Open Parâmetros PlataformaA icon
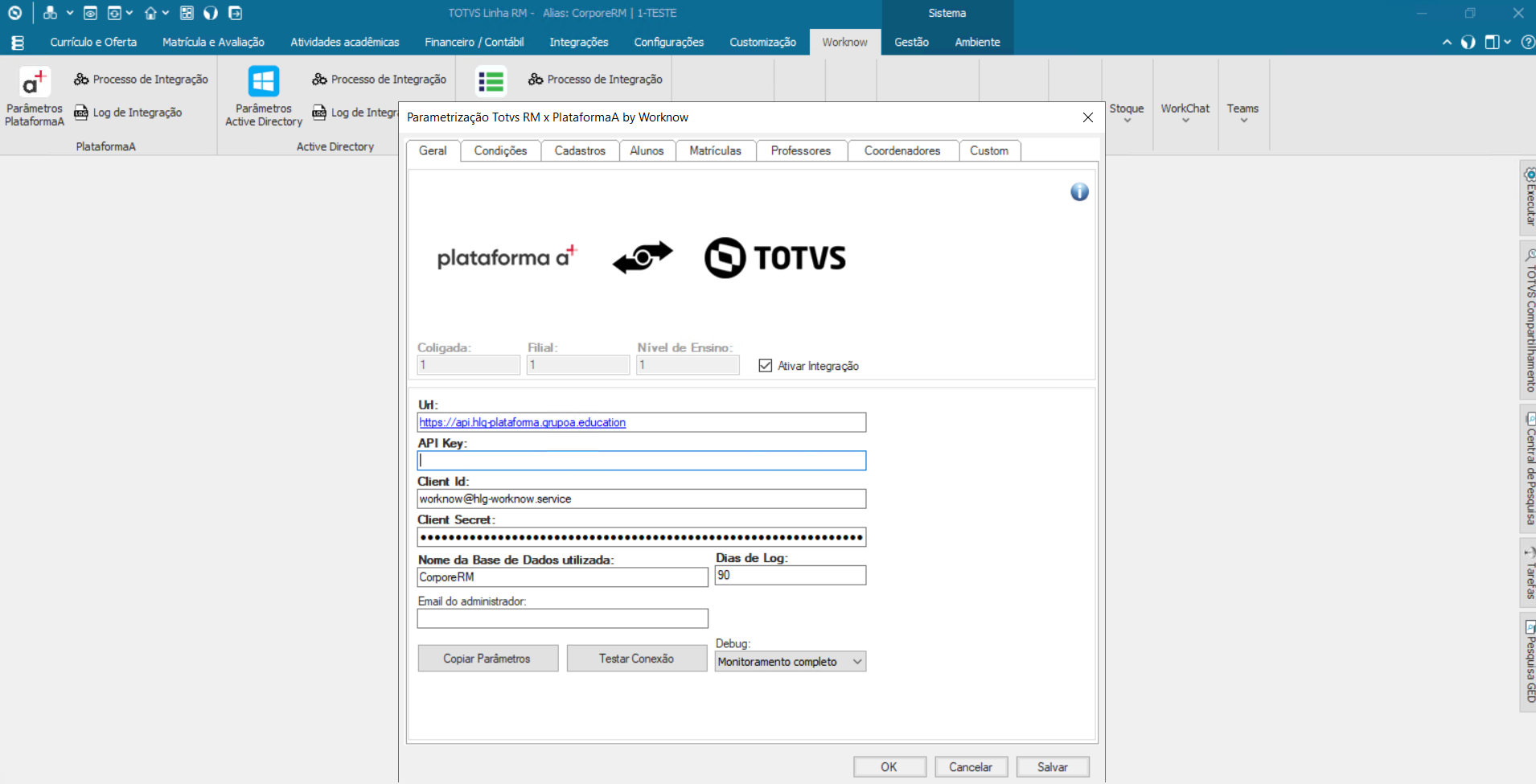Viewport: 1536px width, 784px height. tap(35, 82)
